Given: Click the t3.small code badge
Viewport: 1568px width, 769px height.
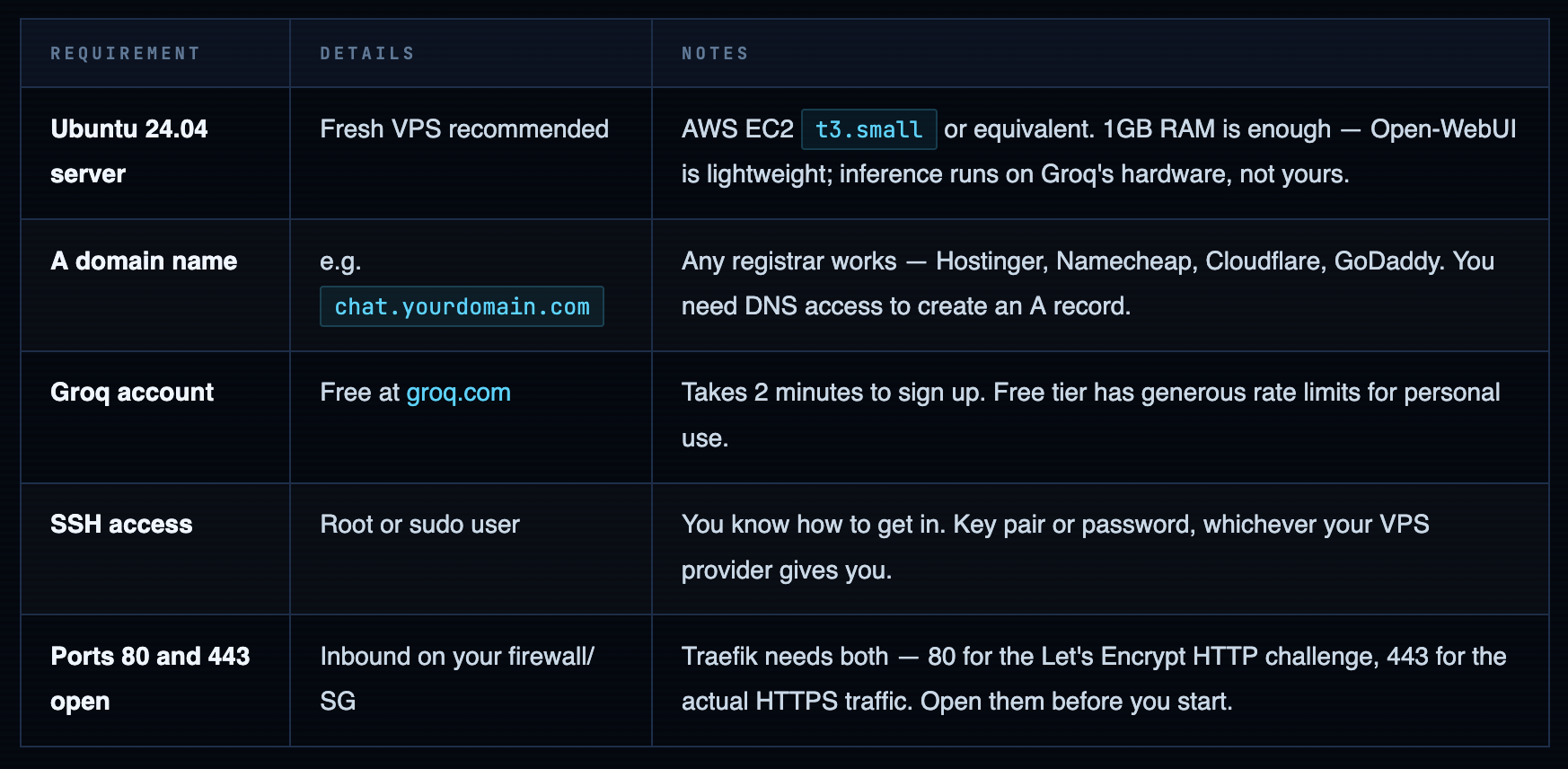Looking at the screenshot, I should pyautogui.click(x=868, y=129).
